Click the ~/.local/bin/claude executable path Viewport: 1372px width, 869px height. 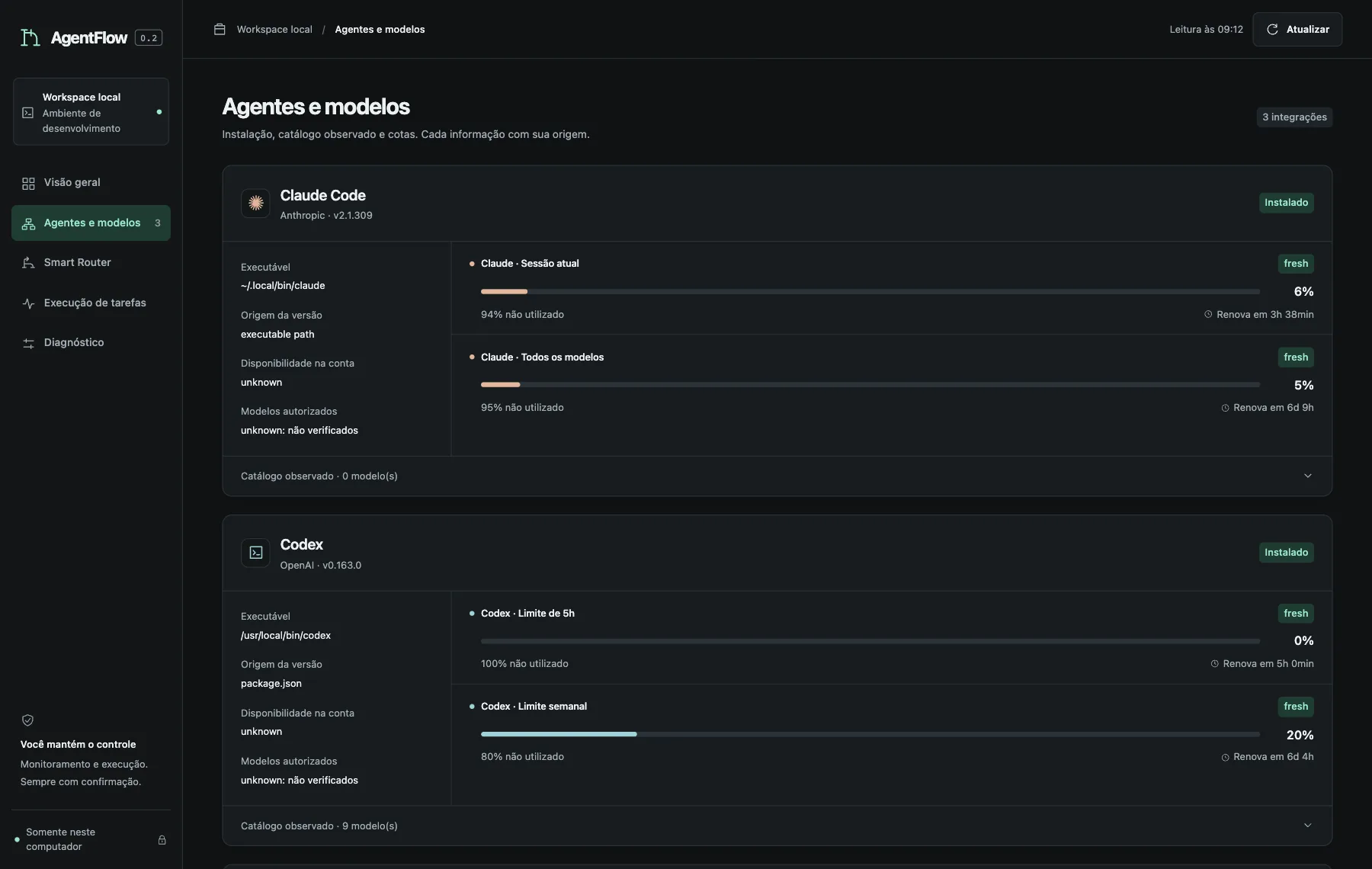coord(283,286)
